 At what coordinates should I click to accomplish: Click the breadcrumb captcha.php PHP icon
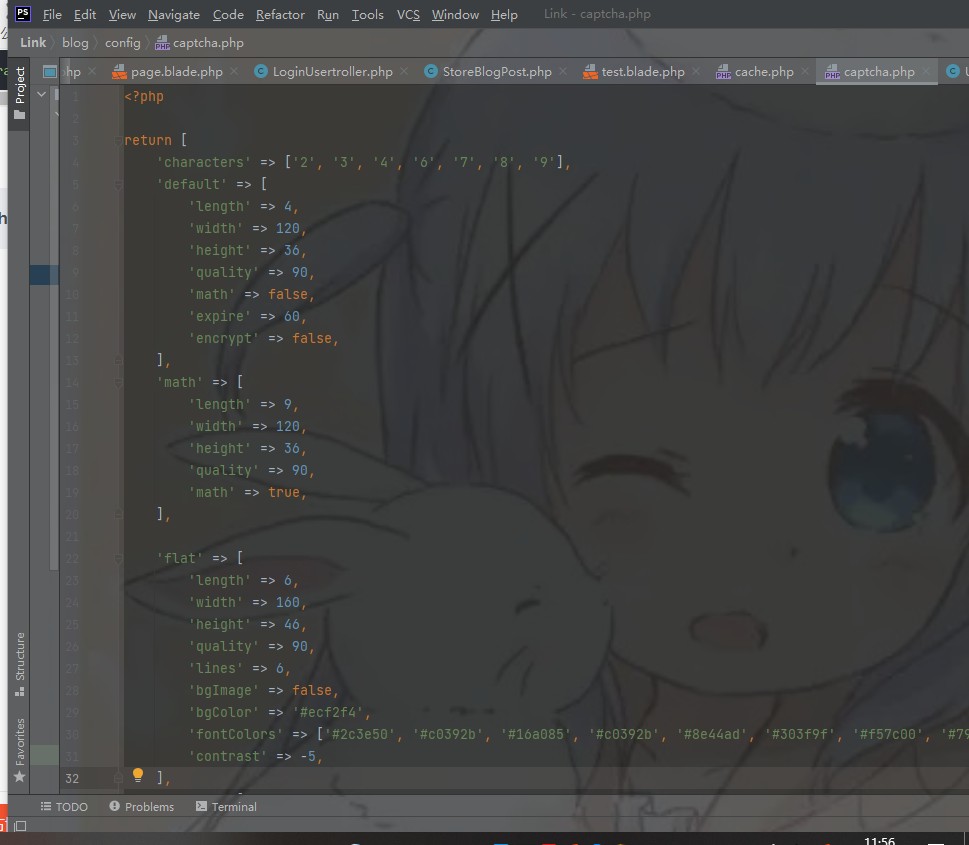click(x=163, y=43)
